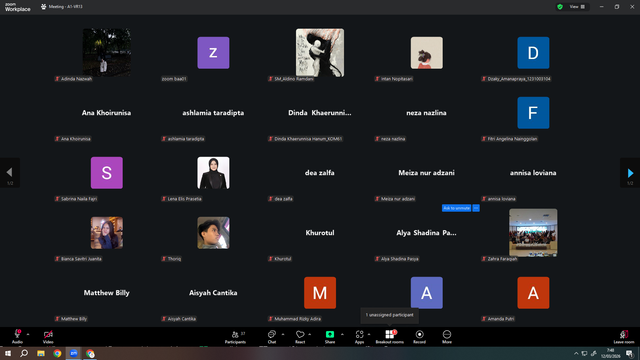This screenshot has width=640, height=360.
Task: Open the Participants panel
Action: click(235, 337)
